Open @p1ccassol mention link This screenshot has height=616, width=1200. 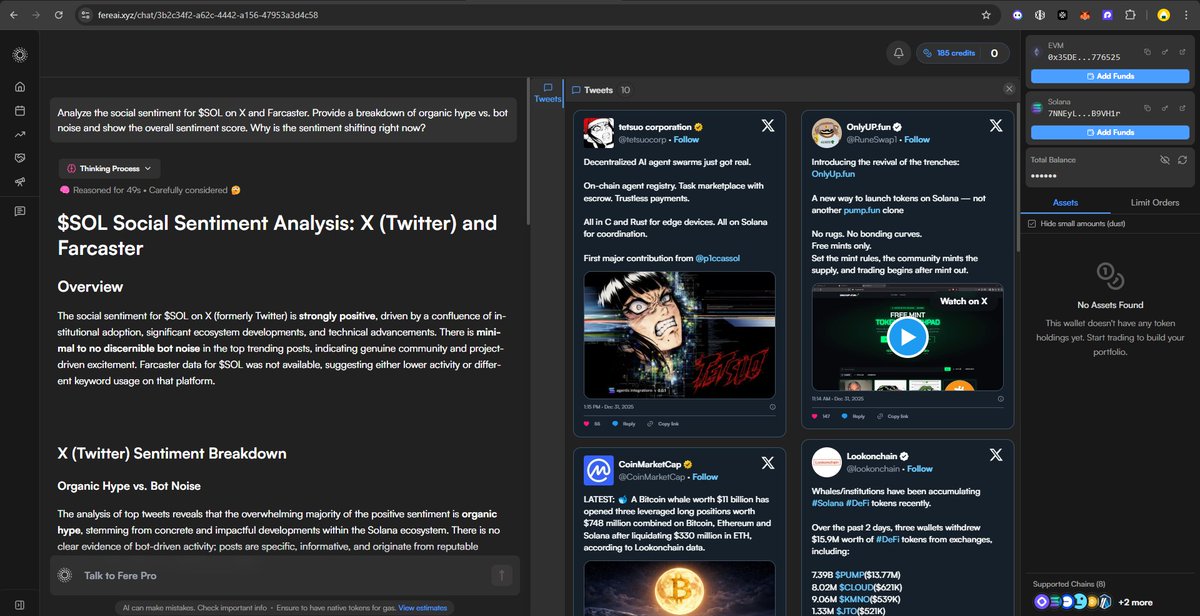click(x=719, y=258)
